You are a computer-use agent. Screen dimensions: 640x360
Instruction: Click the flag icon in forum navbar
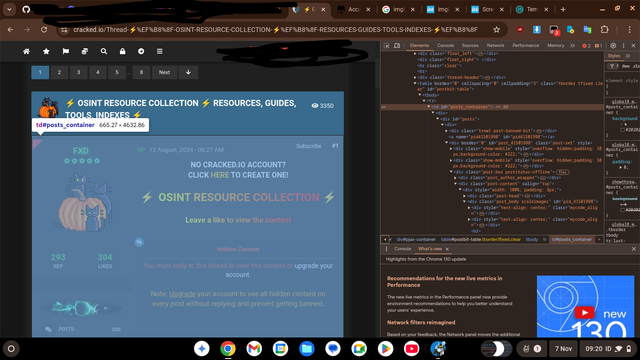pyautogui.click(x=66, y=51)
